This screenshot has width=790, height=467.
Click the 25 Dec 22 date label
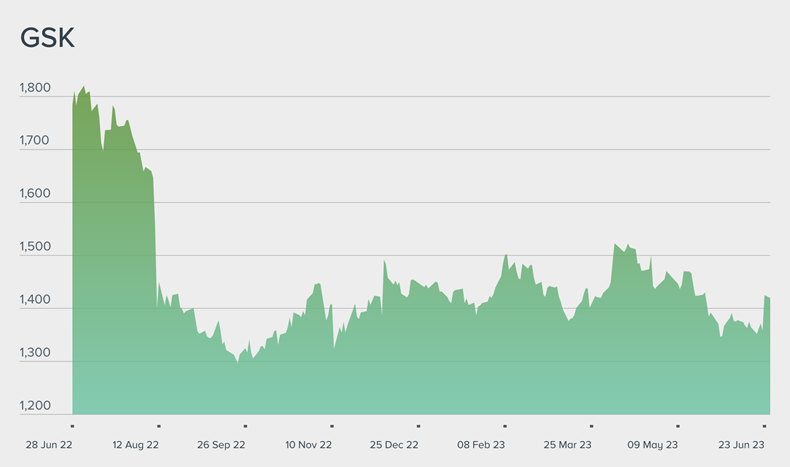pyautogui.click(x=395, y=445)
